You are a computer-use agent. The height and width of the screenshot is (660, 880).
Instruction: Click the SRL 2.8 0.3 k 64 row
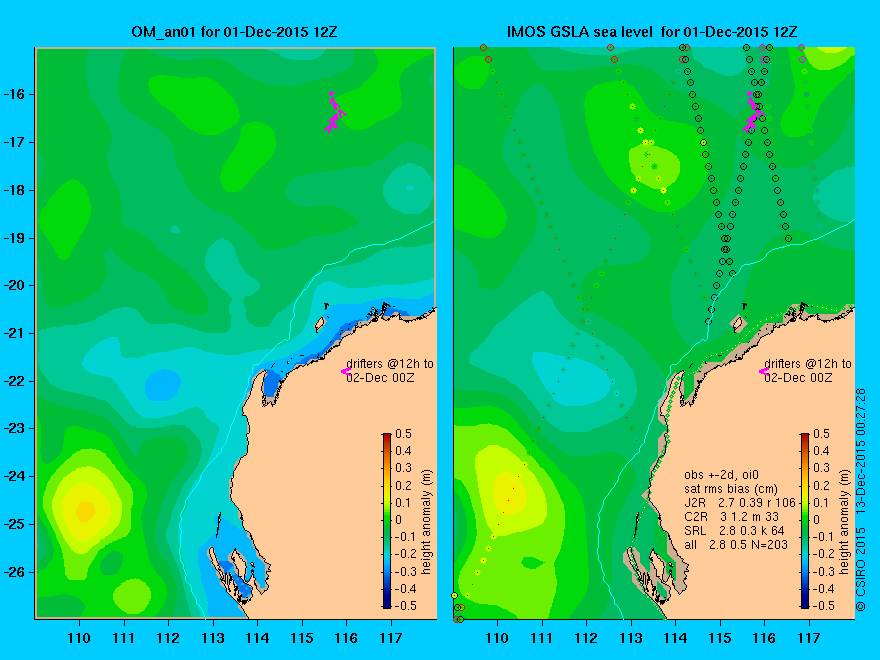tap(734, 530)
